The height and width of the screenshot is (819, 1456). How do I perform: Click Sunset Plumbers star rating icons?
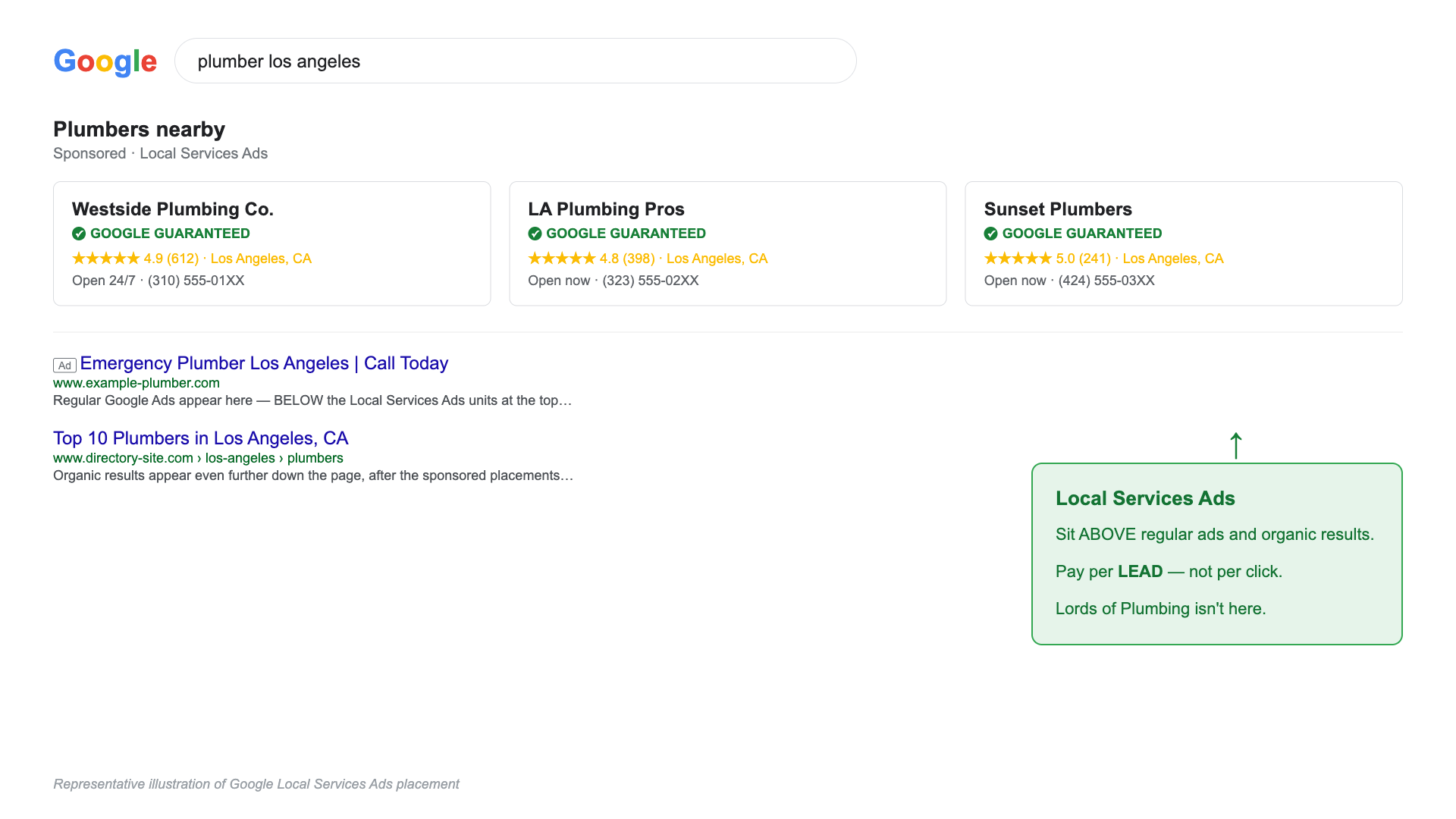click(x=1018, y=259)
